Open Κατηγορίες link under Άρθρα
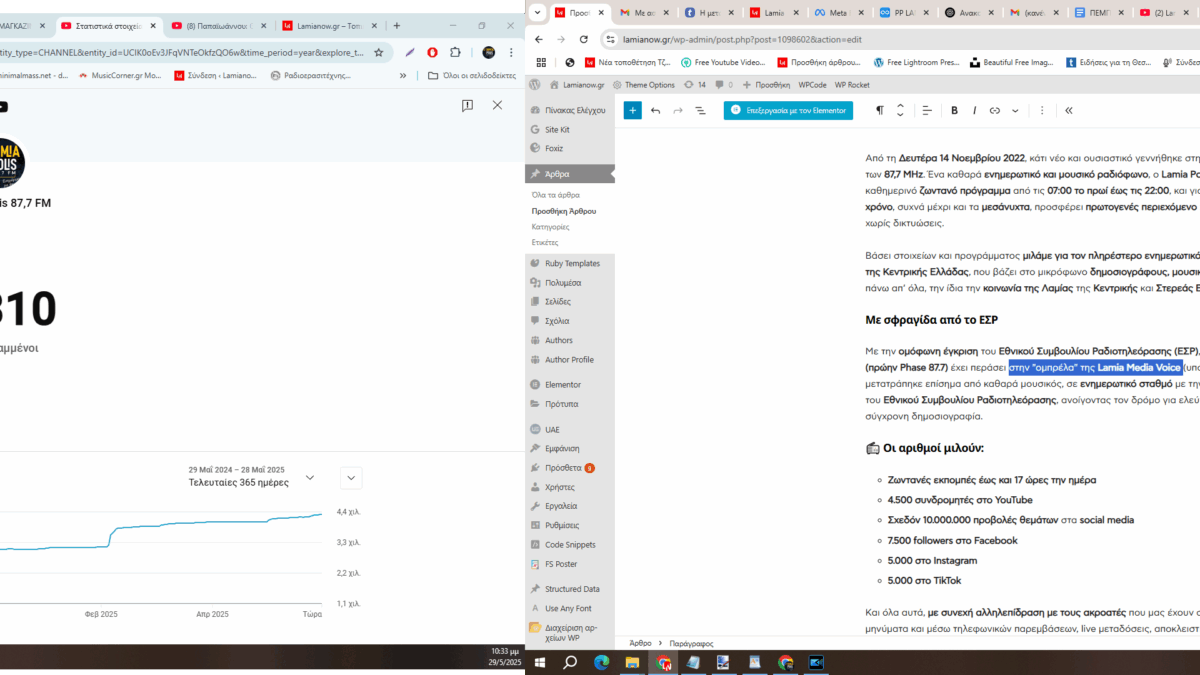 [x=551, y=227]
